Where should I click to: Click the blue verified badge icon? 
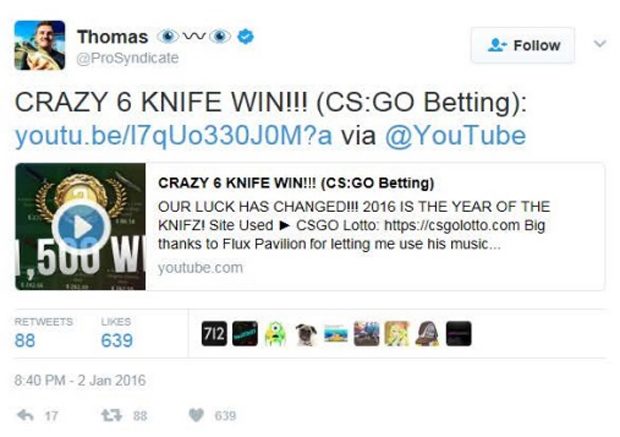coord(246,36)
